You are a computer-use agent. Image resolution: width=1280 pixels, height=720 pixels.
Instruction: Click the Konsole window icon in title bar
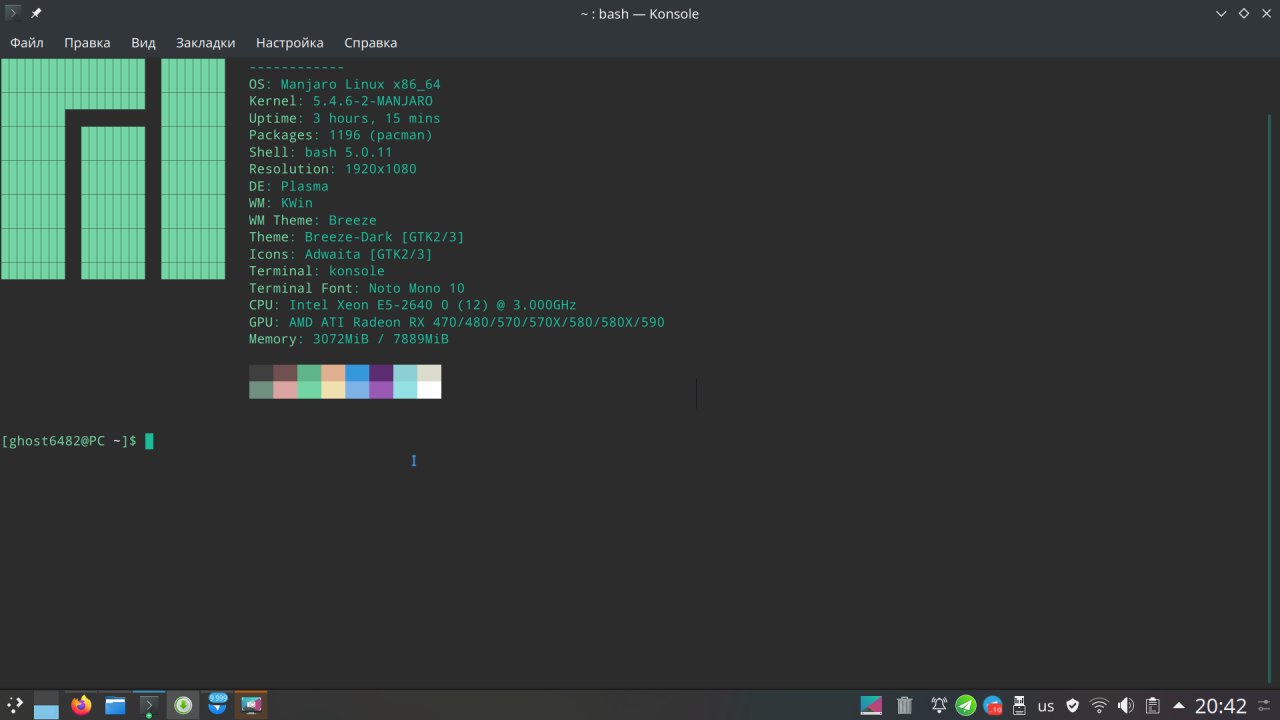(x=13, y=13)
